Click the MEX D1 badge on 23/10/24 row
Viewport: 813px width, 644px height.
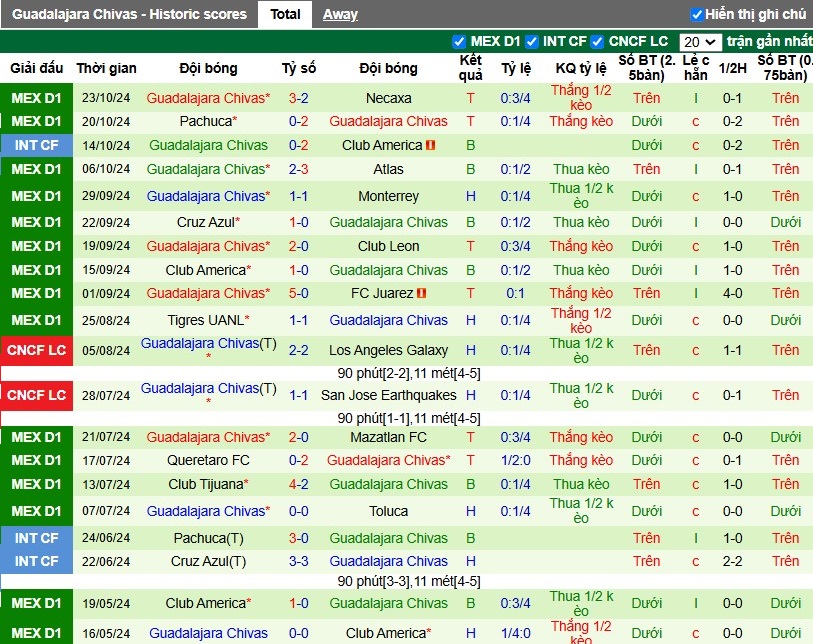36,98
